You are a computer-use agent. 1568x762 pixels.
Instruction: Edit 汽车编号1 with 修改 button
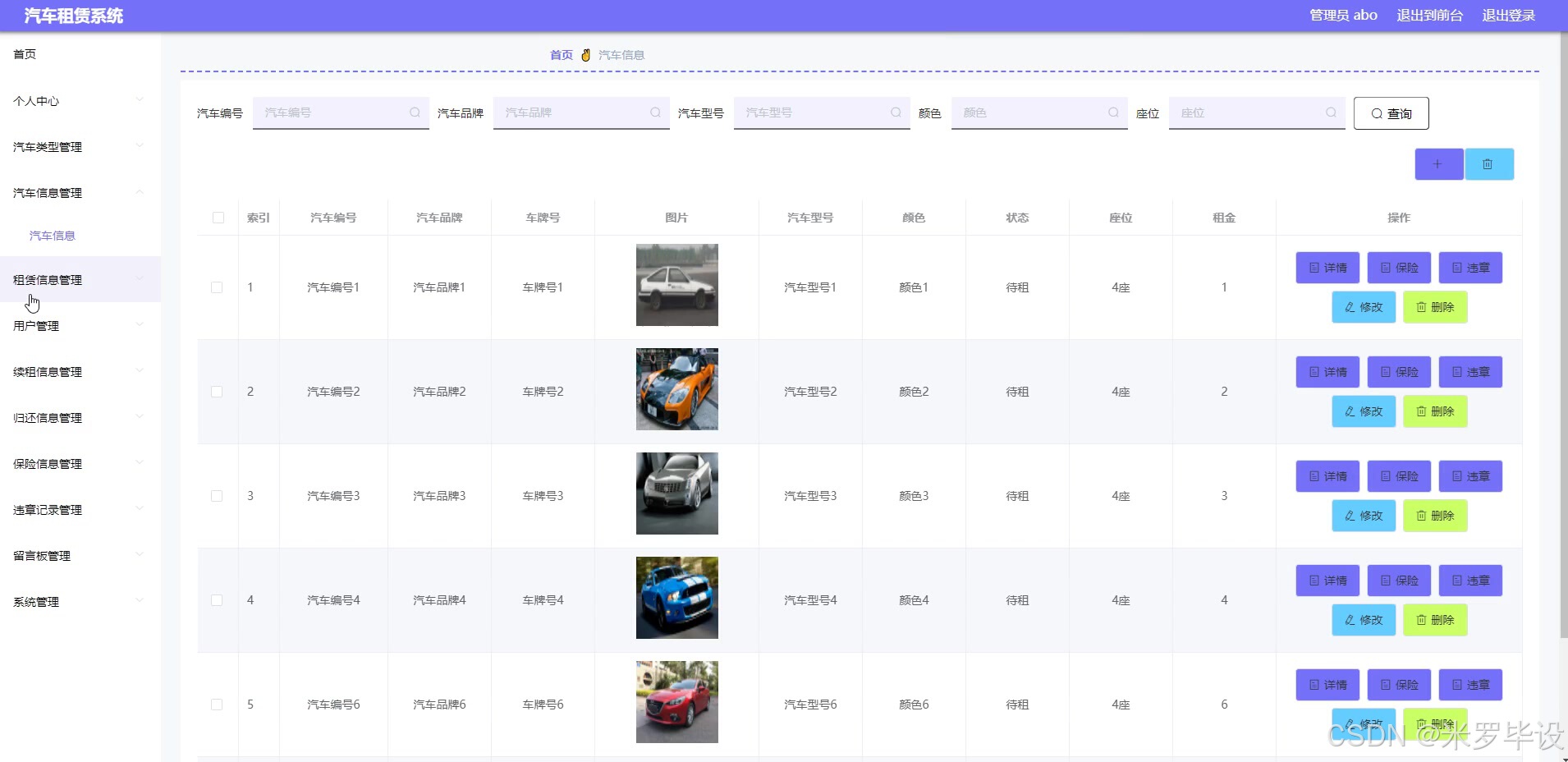(1364, 307)
